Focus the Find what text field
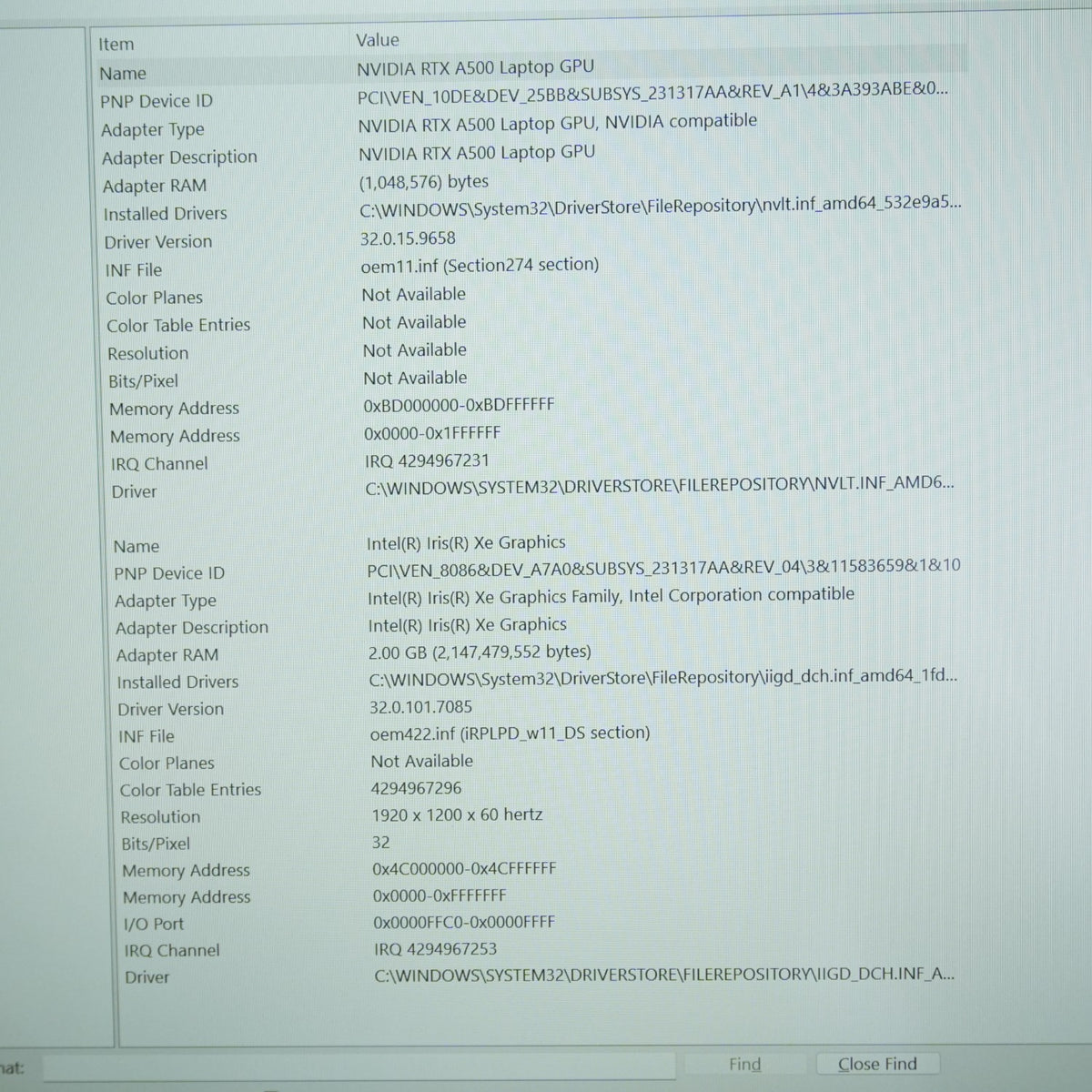Viewport: 1092px width, 1092px height. coord(359,1066)
